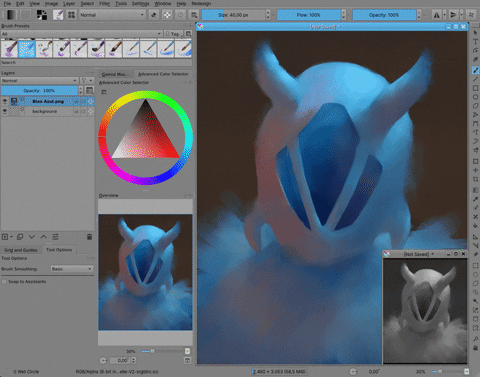Open the pattern chooser in toolbar

coord(26,15)
